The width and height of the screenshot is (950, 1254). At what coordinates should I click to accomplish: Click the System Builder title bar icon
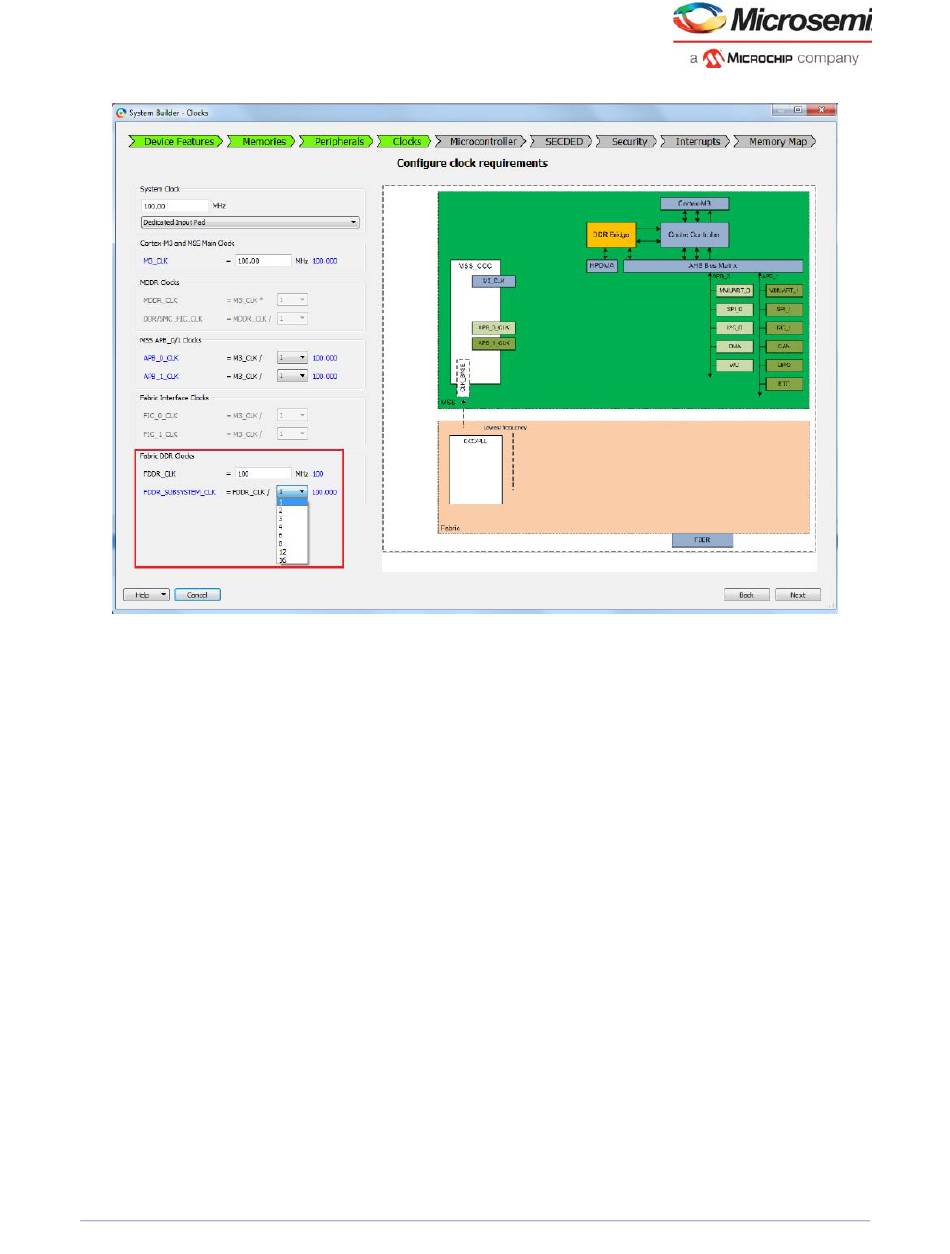[x=122, y=112]
